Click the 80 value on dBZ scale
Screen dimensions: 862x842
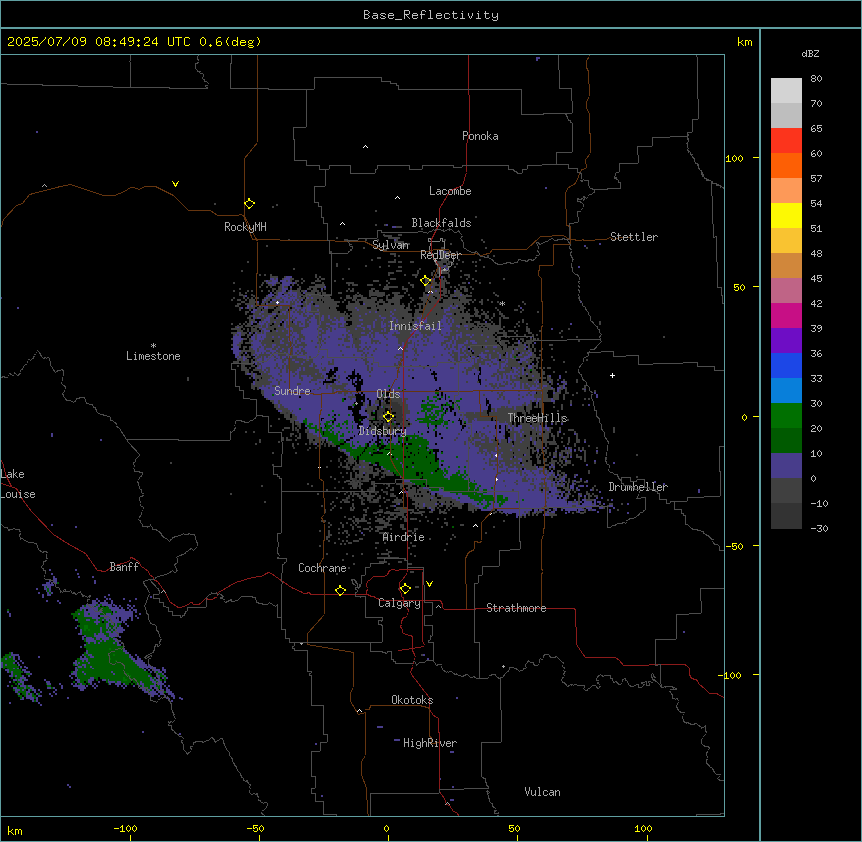816,79
